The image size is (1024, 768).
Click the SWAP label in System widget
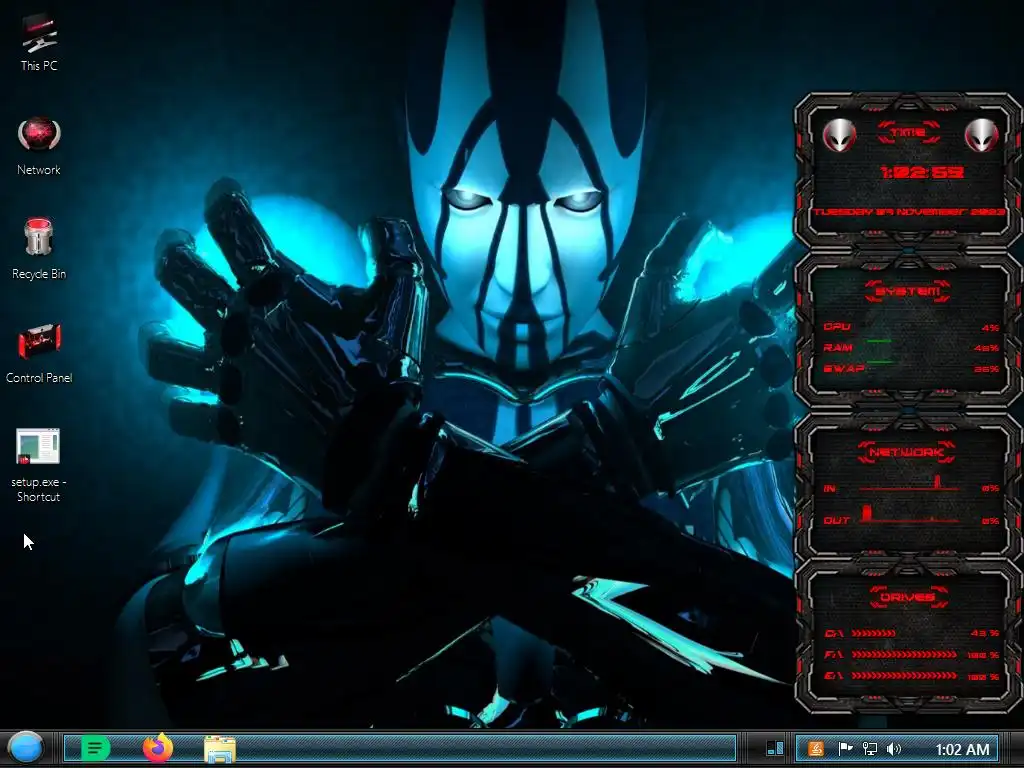[x=844, y=368]
